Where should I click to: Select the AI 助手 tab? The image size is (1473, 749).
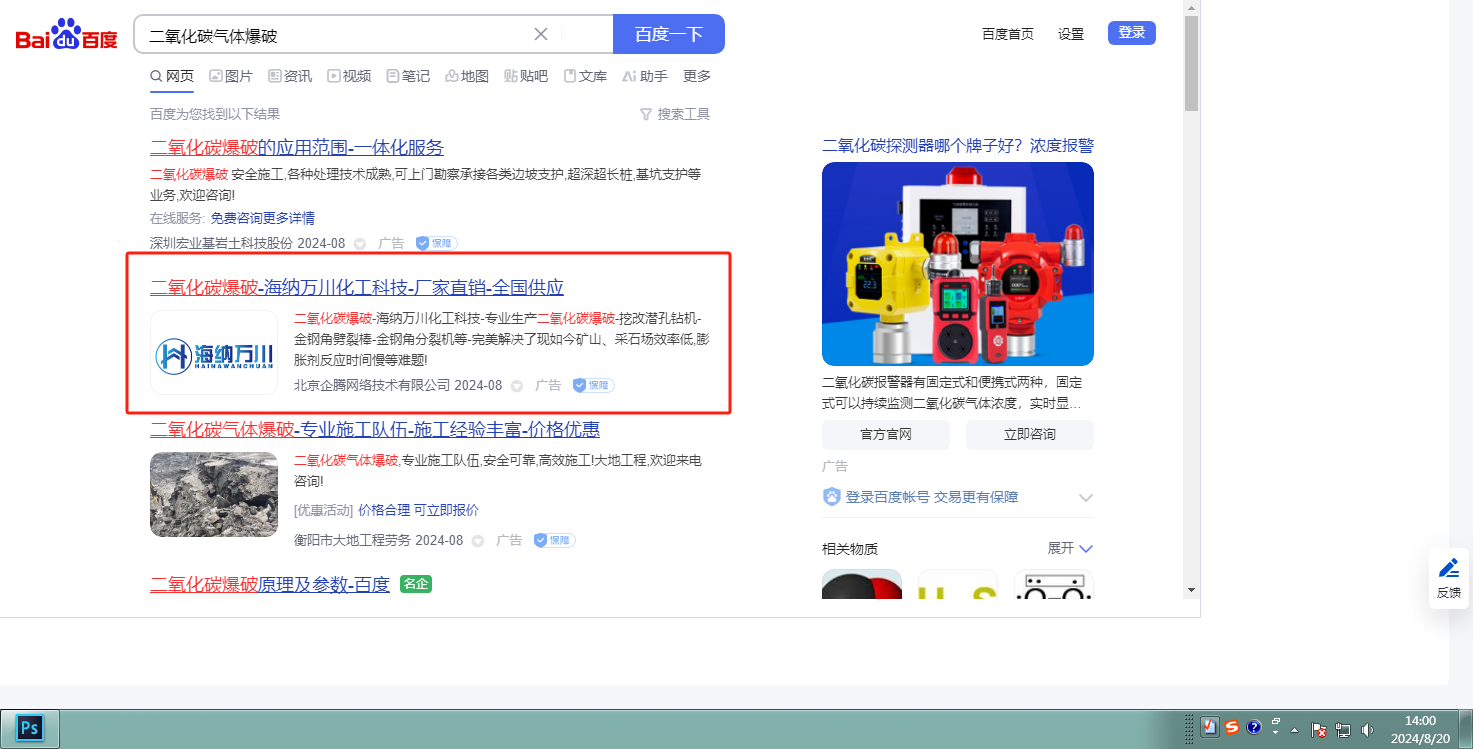click(x=645, y=76)
